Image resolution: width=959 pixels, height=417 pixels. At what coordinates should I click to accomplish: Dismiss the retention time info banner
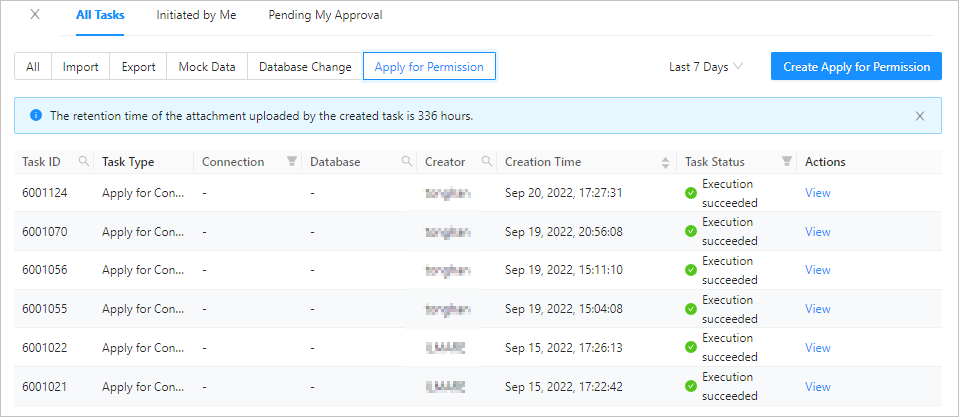pos(920,116)
